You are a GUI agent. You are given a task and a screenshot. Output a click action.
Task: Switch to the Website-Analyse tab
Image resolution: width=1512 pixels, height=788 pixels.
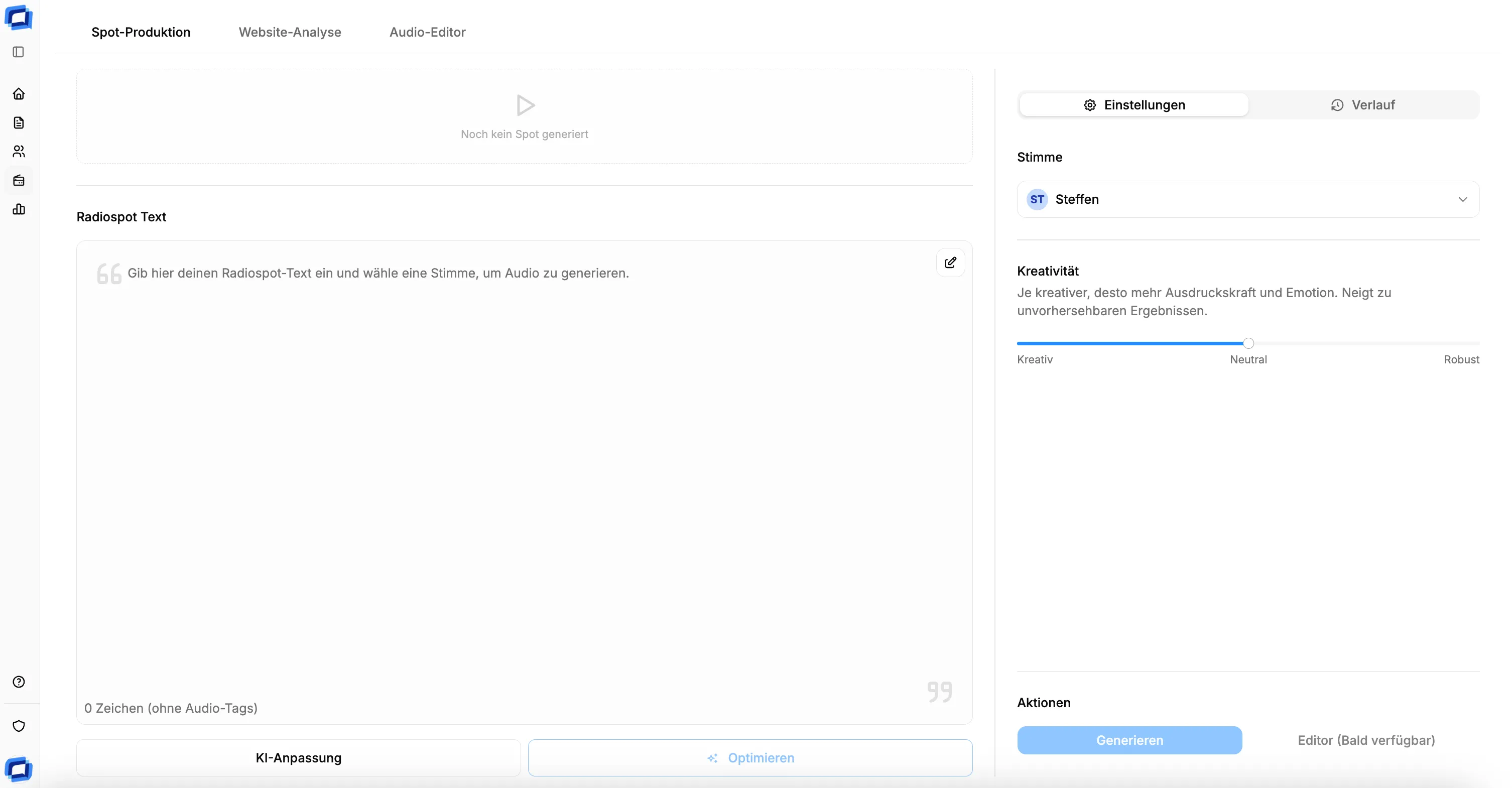(x=290, y=32)
